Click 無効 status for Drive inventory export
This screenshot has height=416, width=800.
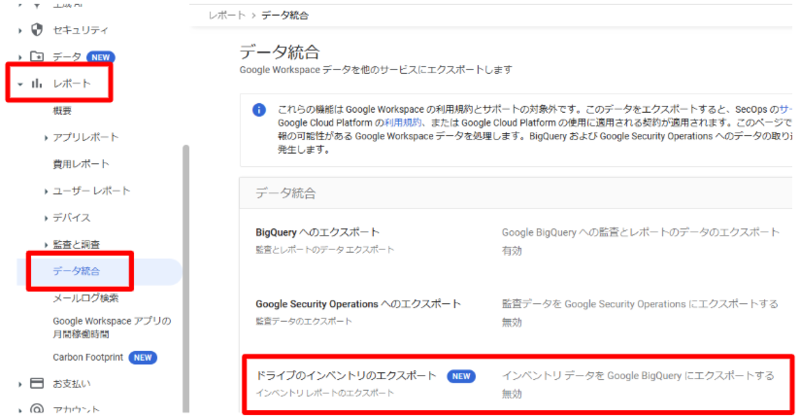[x=512, y=394]
